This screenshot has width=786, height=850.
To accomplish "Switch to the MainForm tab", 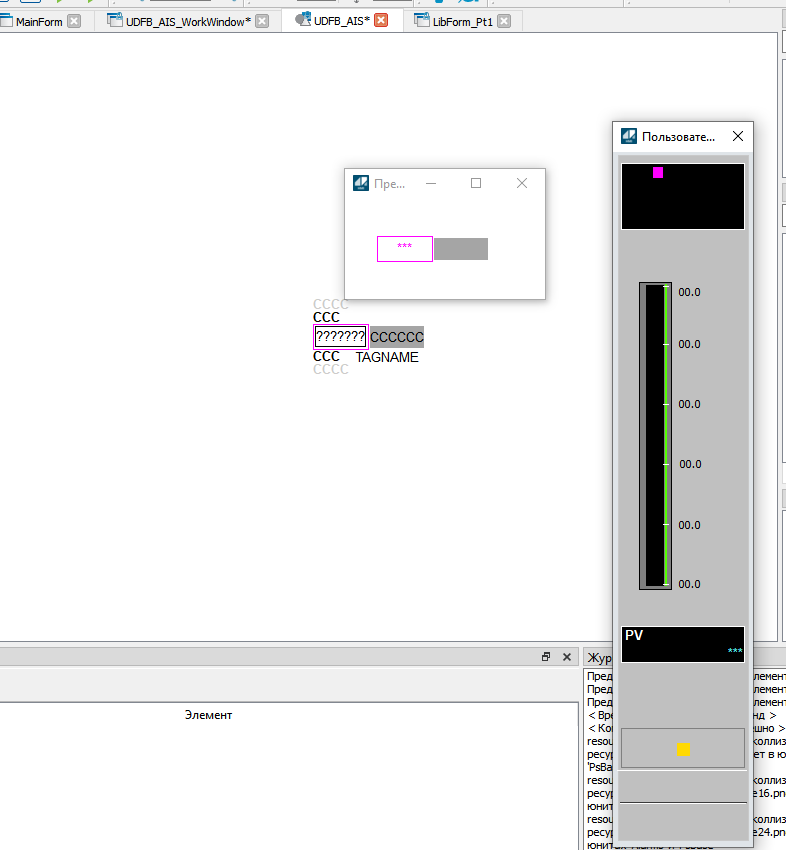I will click(x=40, y=21).
